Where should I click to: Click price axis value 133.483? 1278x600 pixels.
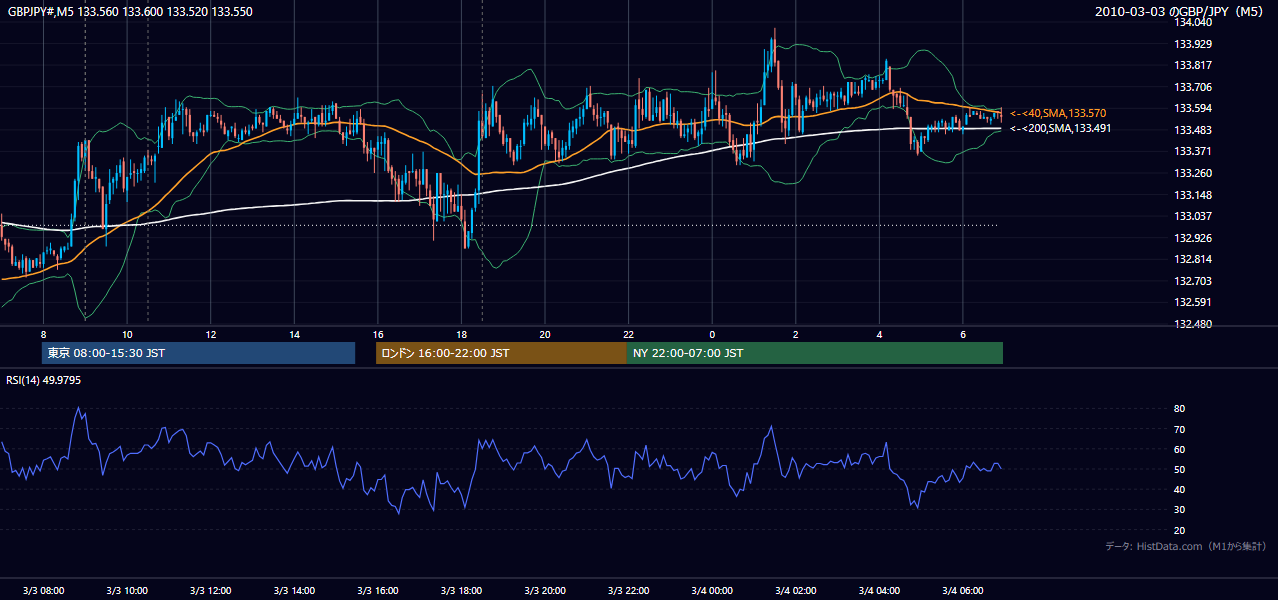pos(1193,130)
